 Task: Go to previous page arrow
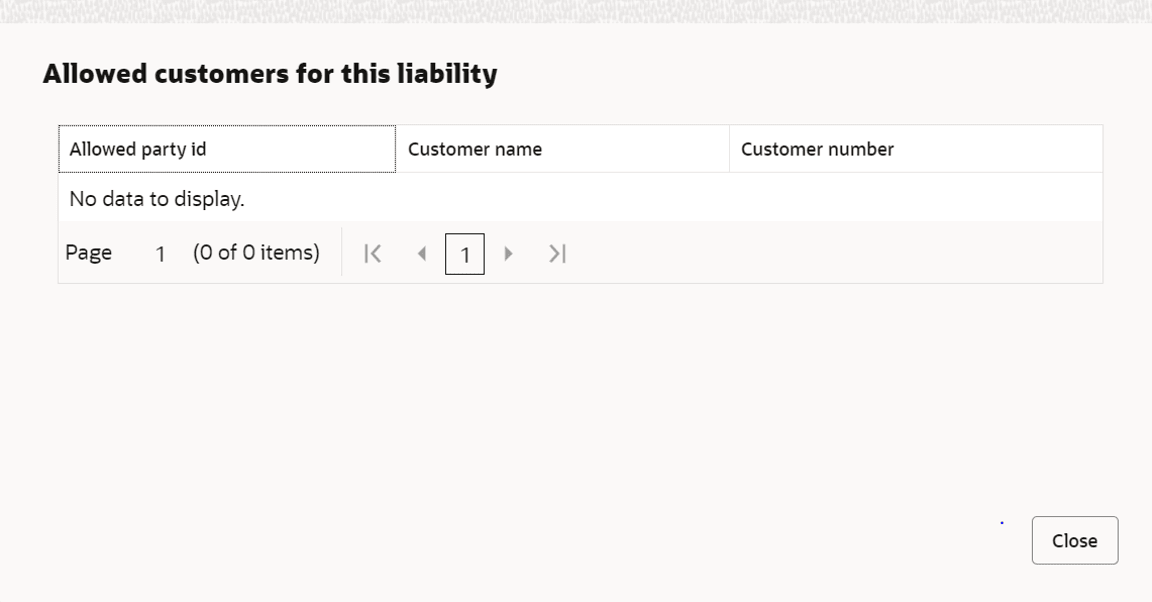click(422, 254)
